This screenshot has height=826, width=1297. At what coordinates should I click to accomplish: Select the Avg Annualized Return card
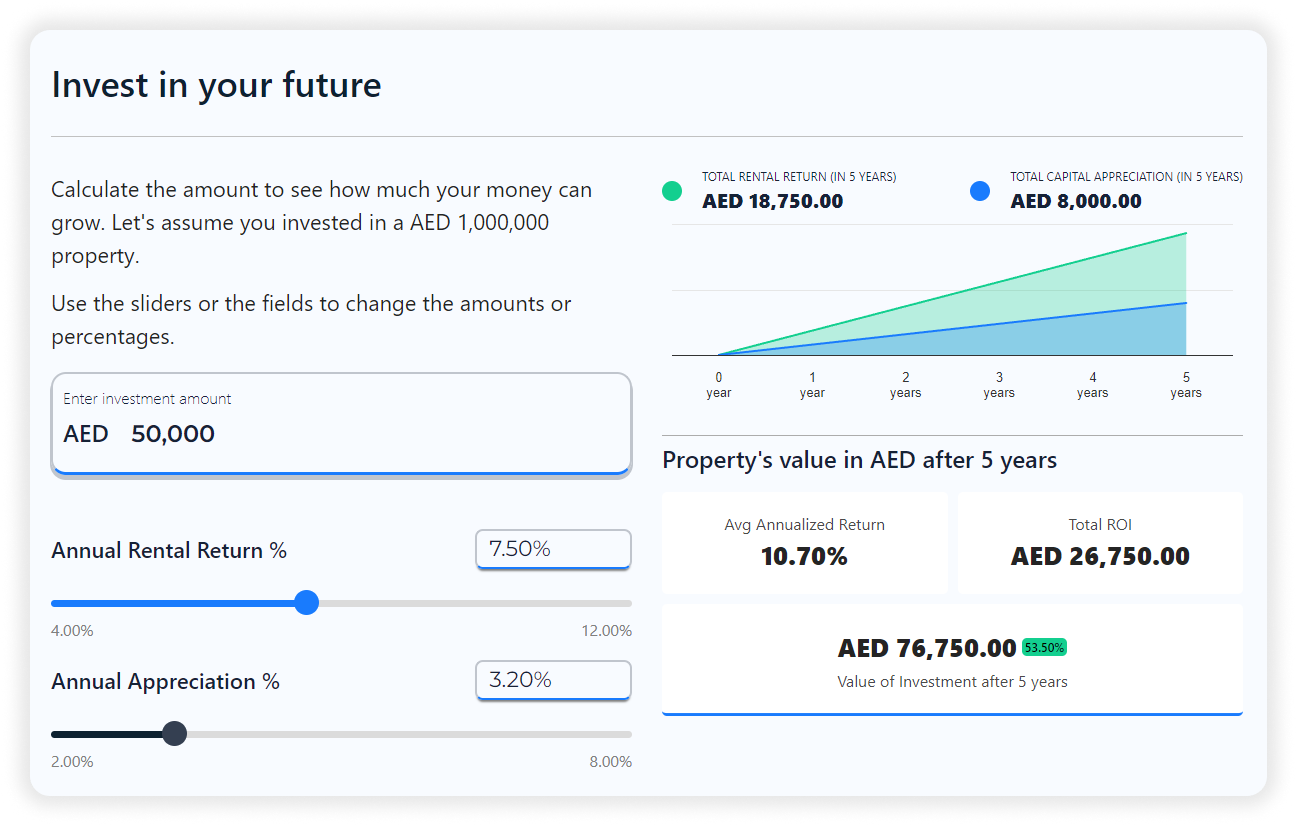(x=804, y=543)
